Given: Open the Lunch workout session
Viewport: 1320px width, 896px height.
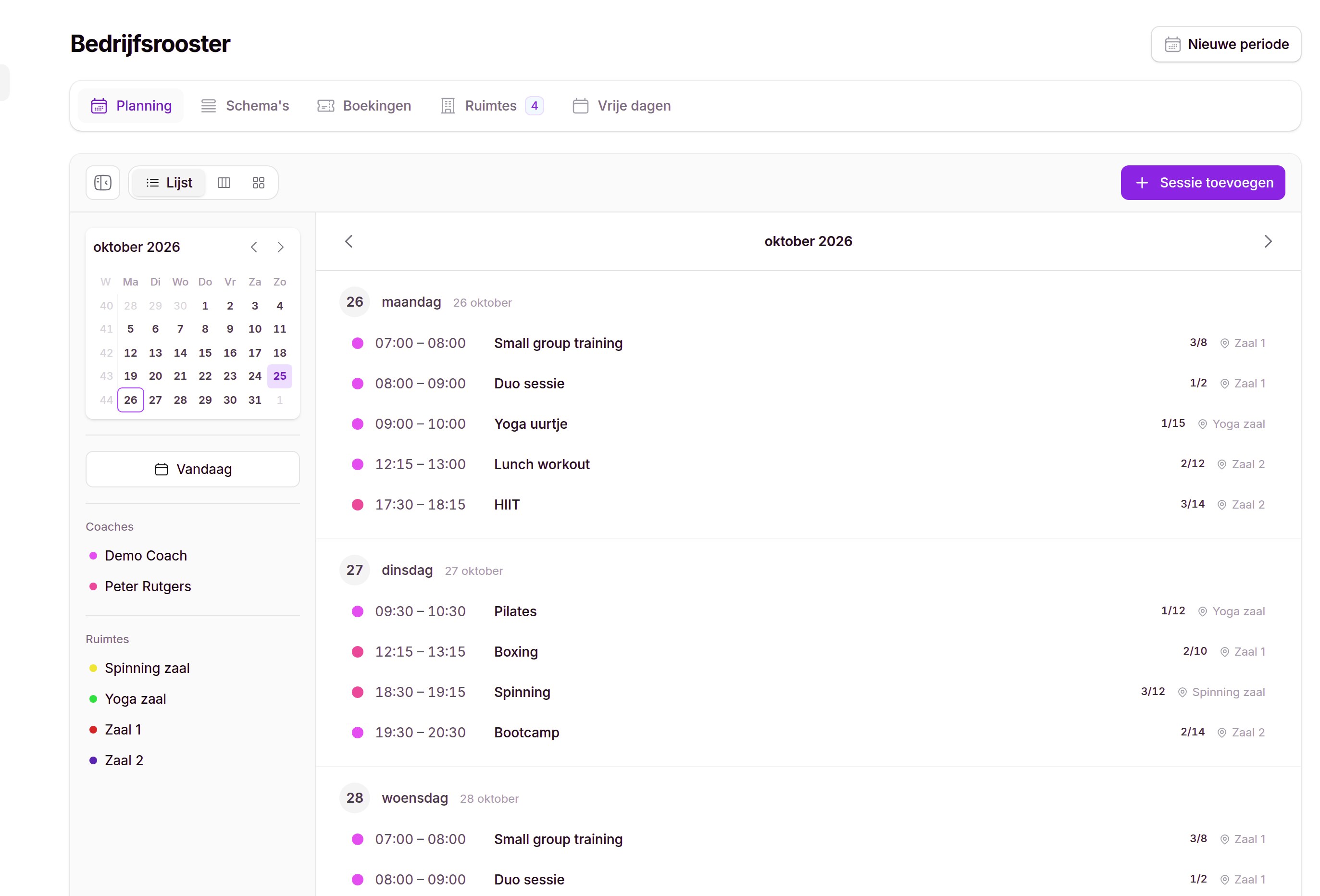Looking at the screenshot, I should (x=808, y=464).
